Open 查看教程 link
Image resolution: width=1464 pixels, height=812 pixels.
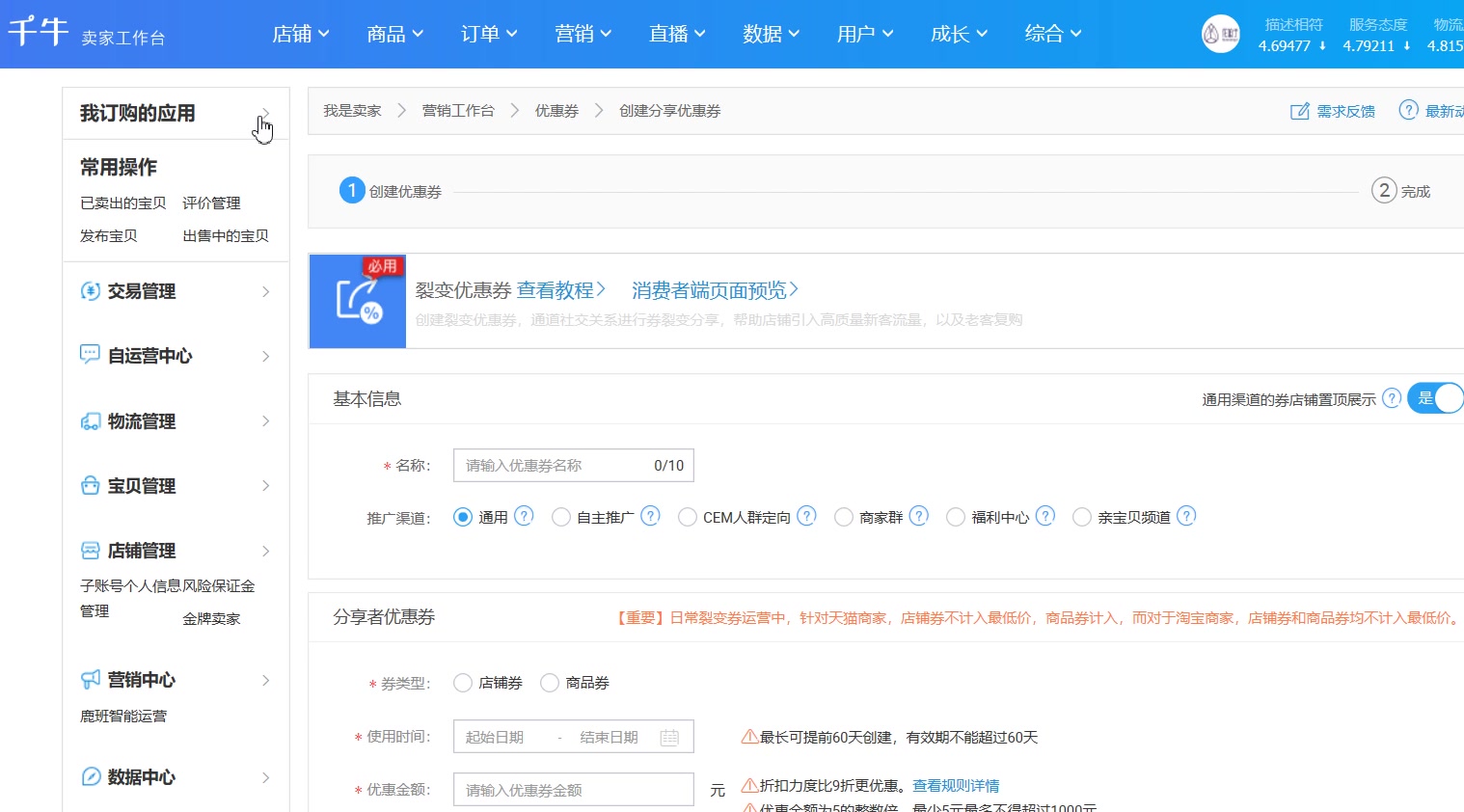[x=561, y=290]
